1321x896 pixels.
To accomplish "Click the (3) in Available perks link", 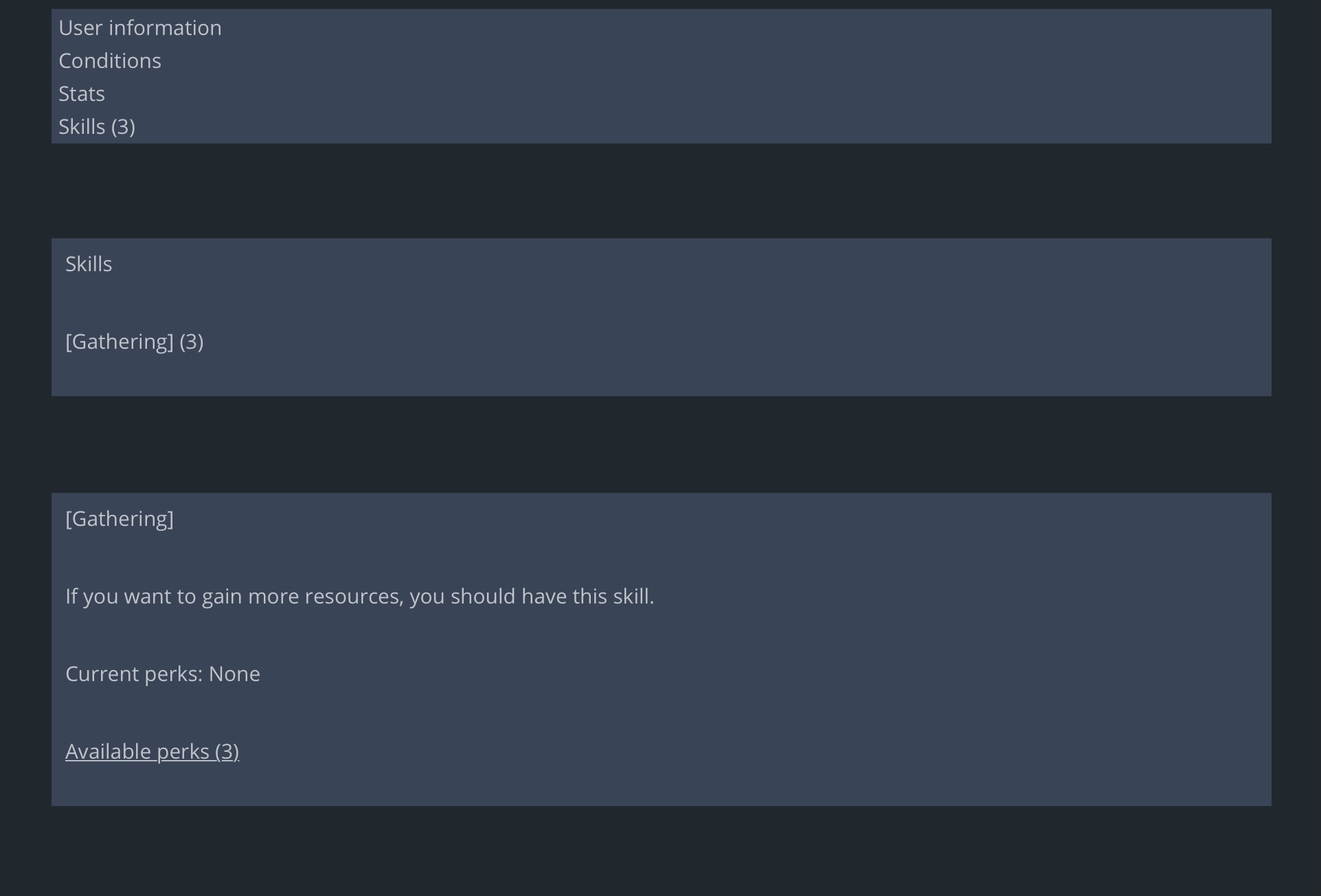I will (x=227, y=752).
